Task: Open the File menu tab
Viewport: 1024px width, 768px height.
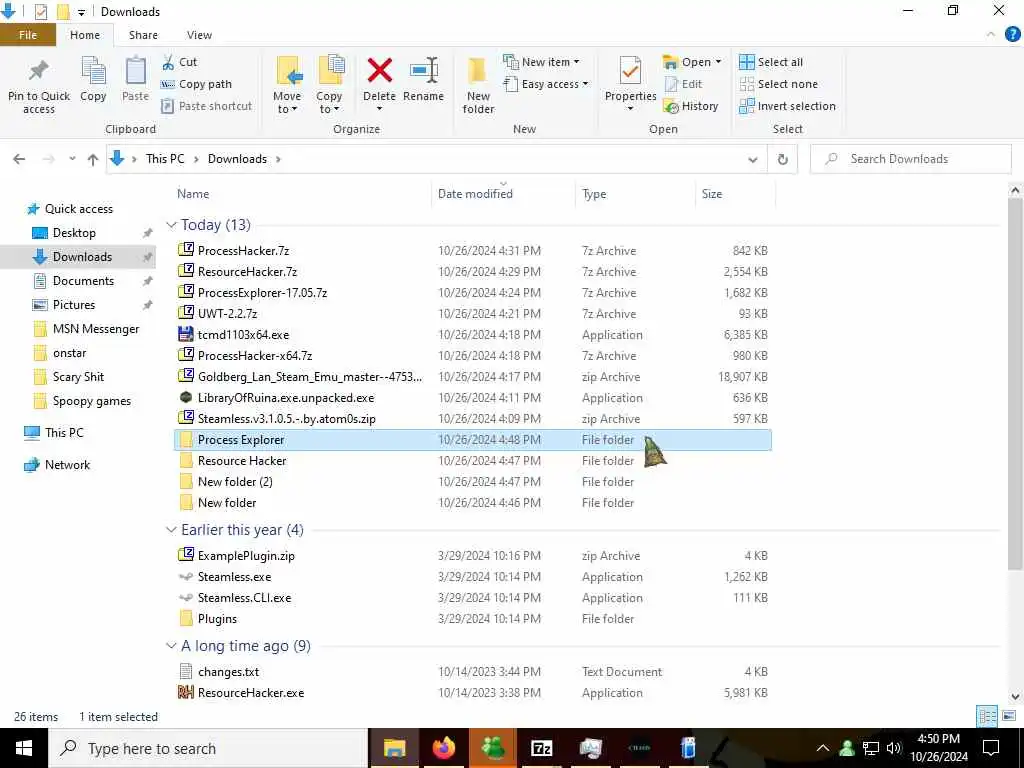Action: [28, 35]
